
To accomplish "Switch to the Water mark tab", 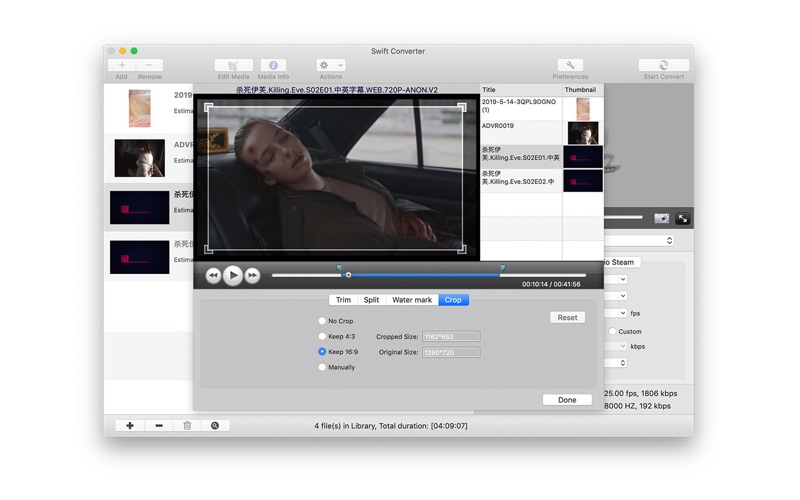I will pyautogui.click(x=412, y=300).
